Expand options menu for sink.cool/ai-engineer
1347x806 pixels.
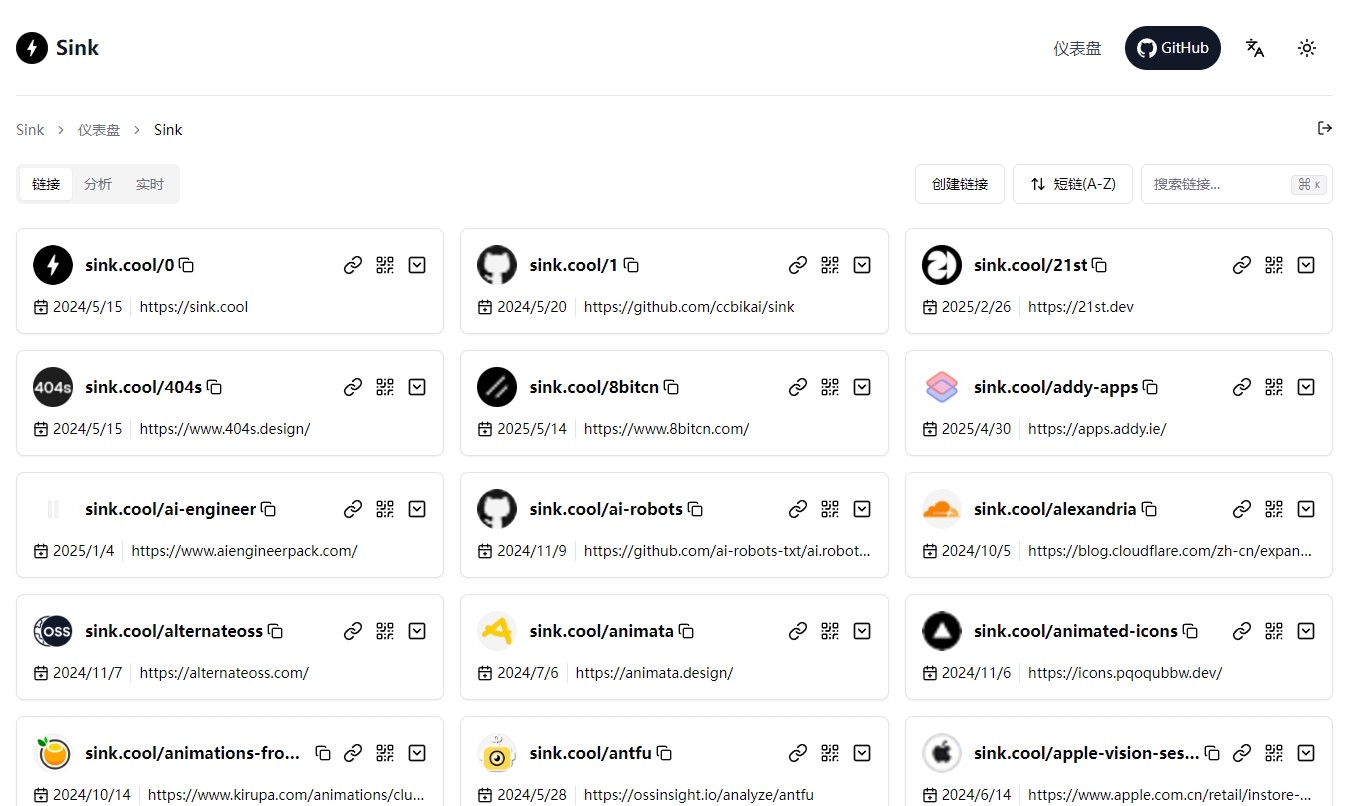pyautogui.click(x=418, y=509)
